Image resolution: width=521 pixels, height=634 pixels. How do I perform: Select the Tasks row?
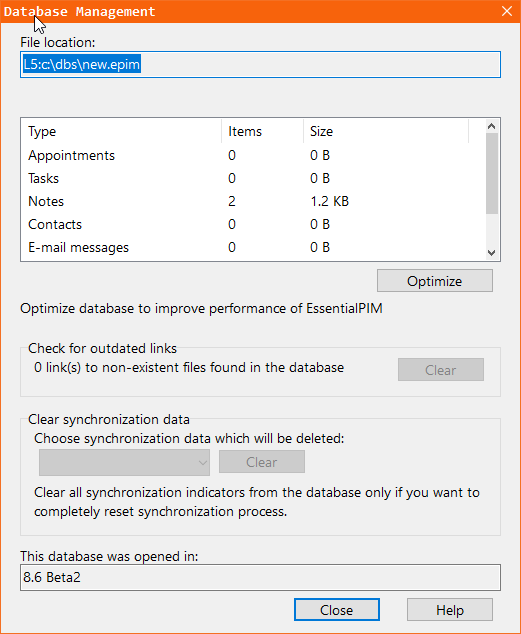coord(253,178)
